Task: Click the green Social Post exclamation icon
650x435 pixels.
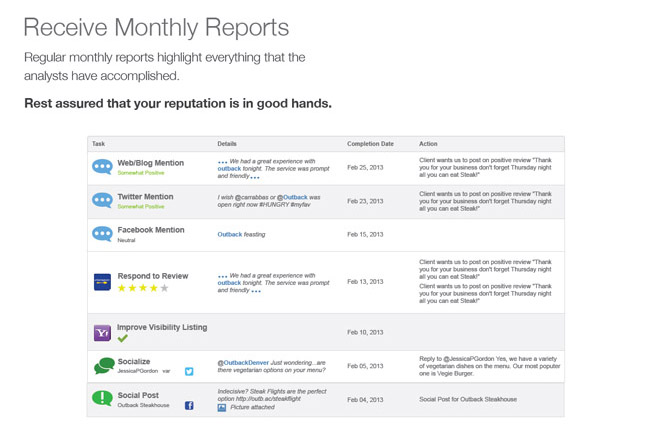Action: tap(102, 398)
